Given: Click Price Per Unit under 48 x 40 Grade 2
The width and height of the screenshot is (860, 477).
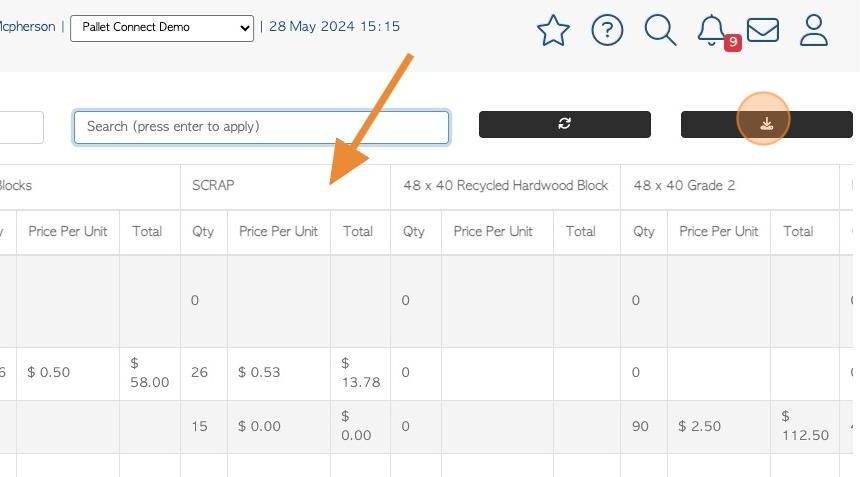Looking at the screenshot, I should 718,231.
